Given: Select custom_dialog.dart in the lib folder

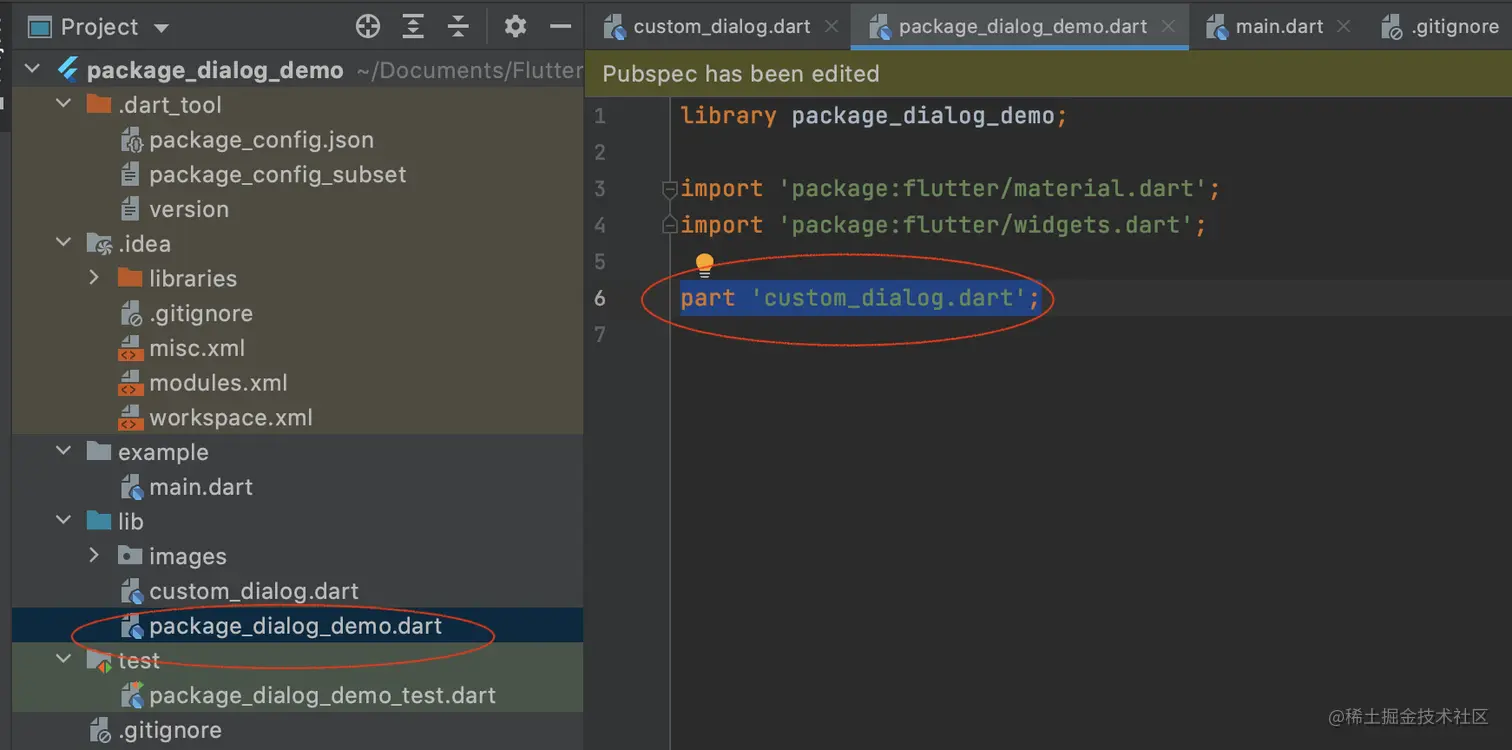Looking at the screenshot, I should pyautogui.click(x=254, y=591).
